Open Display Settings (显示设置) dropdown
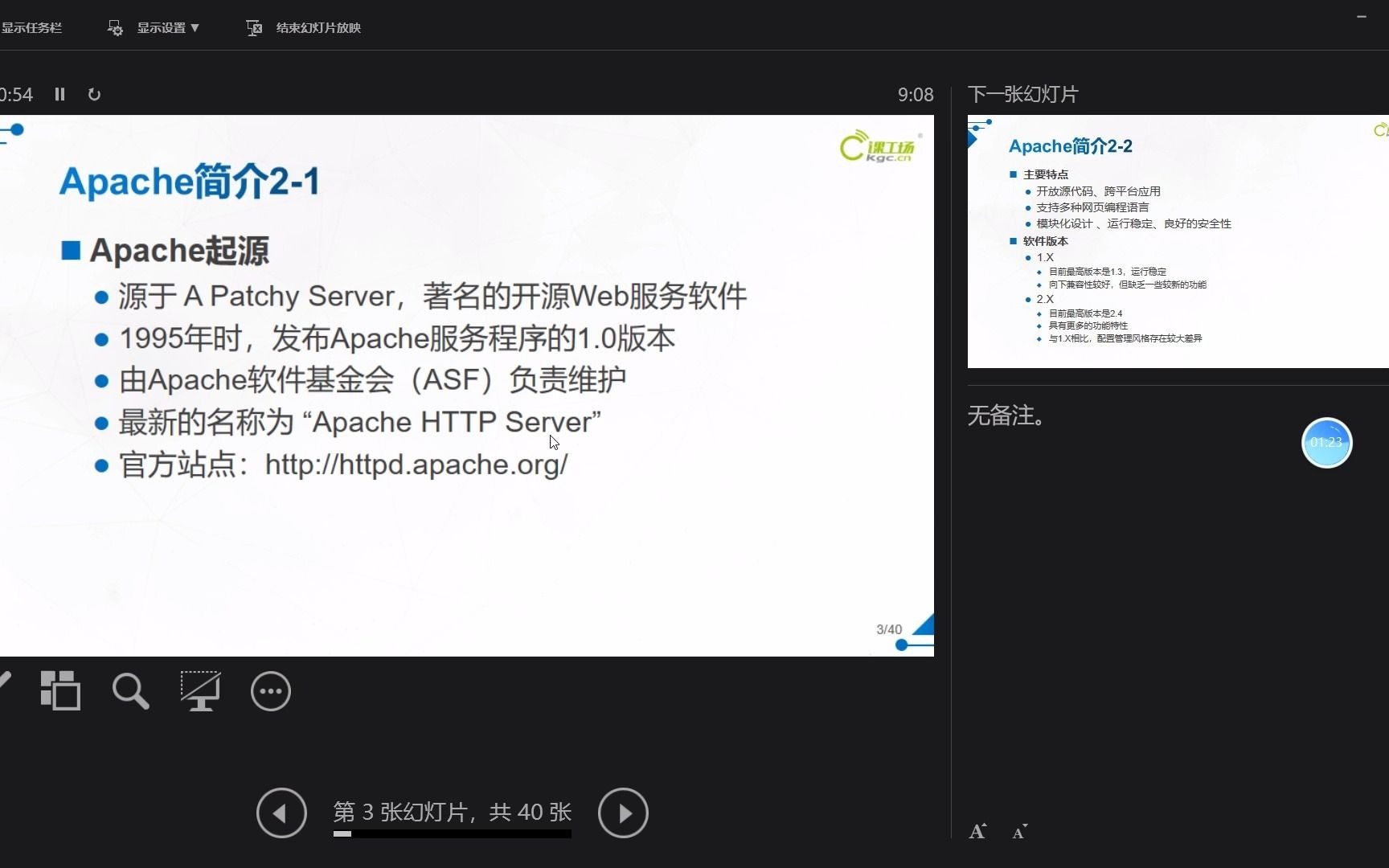 click(x=167, y=27)
